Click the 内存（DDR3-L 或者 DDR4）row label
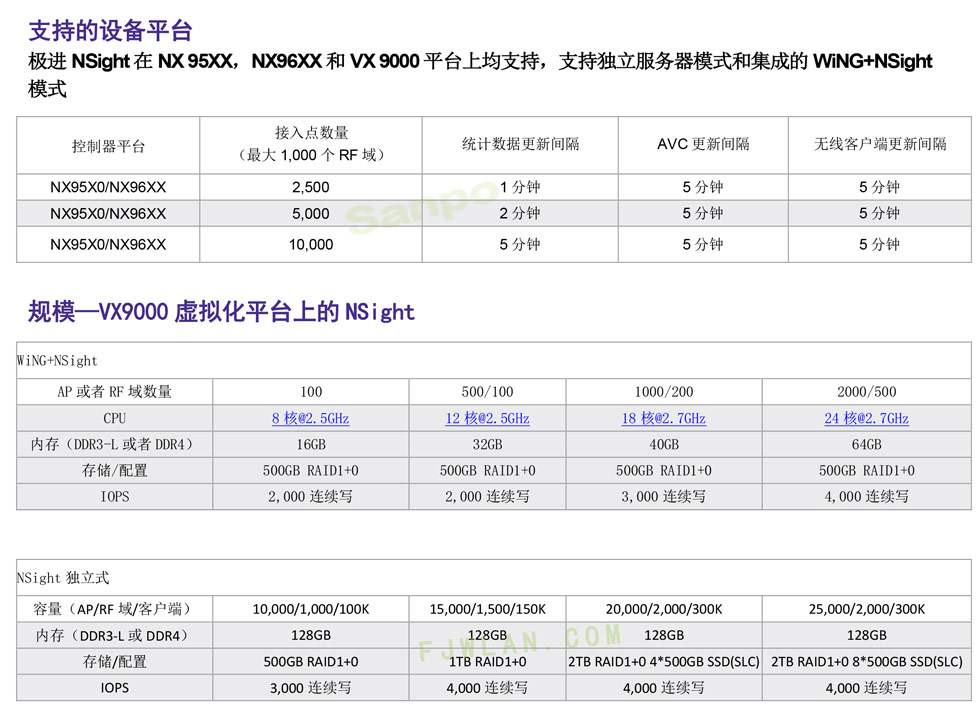This screenshot has height=711, width=980. click(x=114, y=444)
